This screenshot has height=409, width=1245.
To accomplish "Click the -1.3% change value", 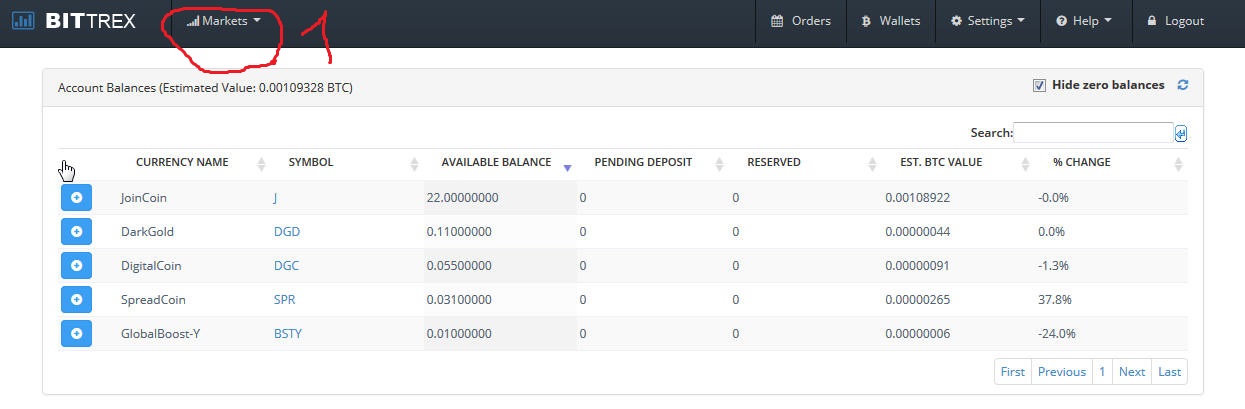I will coord(1054,266).
